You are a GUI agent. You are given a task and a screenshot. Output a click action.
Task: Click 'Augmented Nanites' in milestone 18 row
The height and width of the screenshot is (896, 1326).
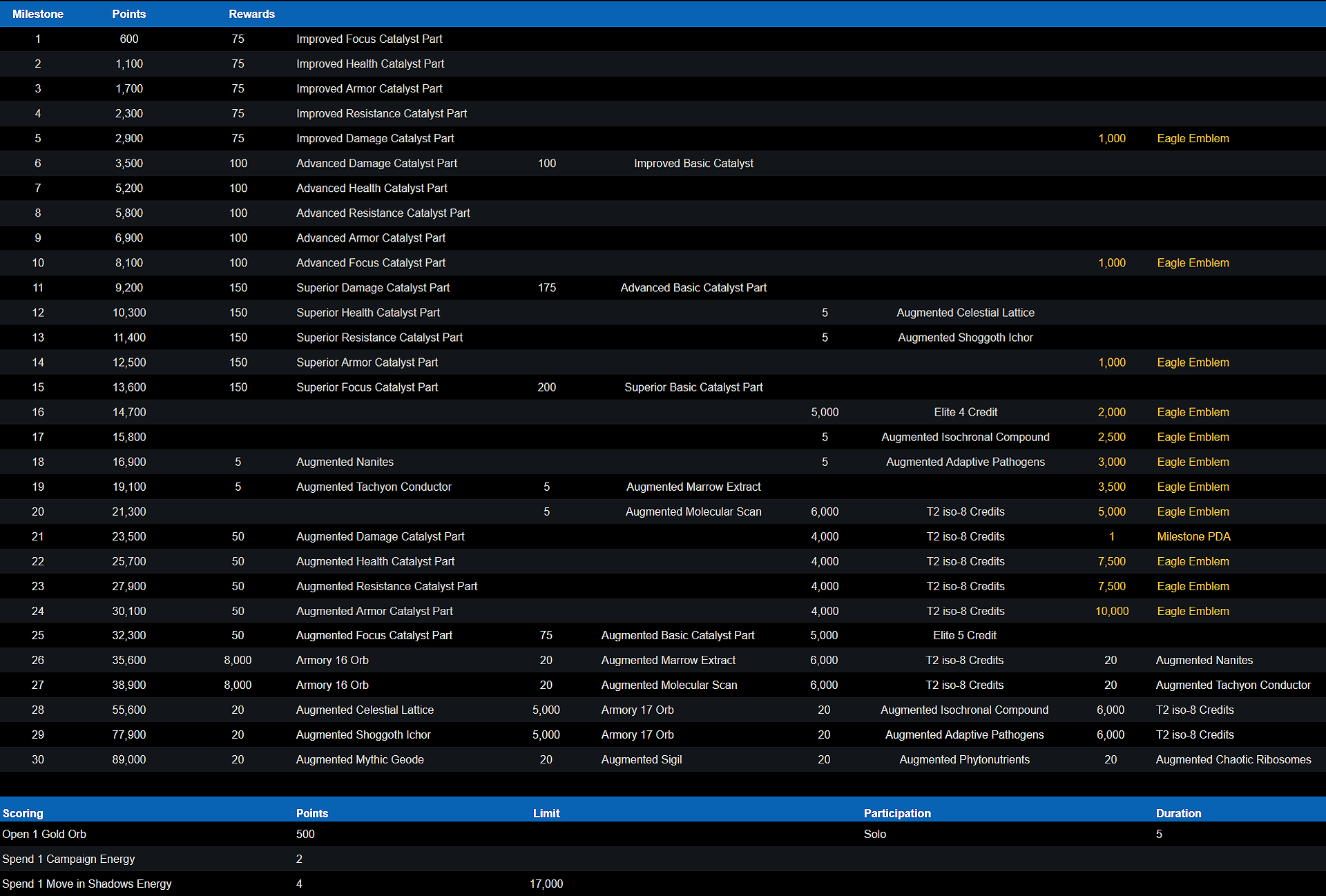pos(345,462)
